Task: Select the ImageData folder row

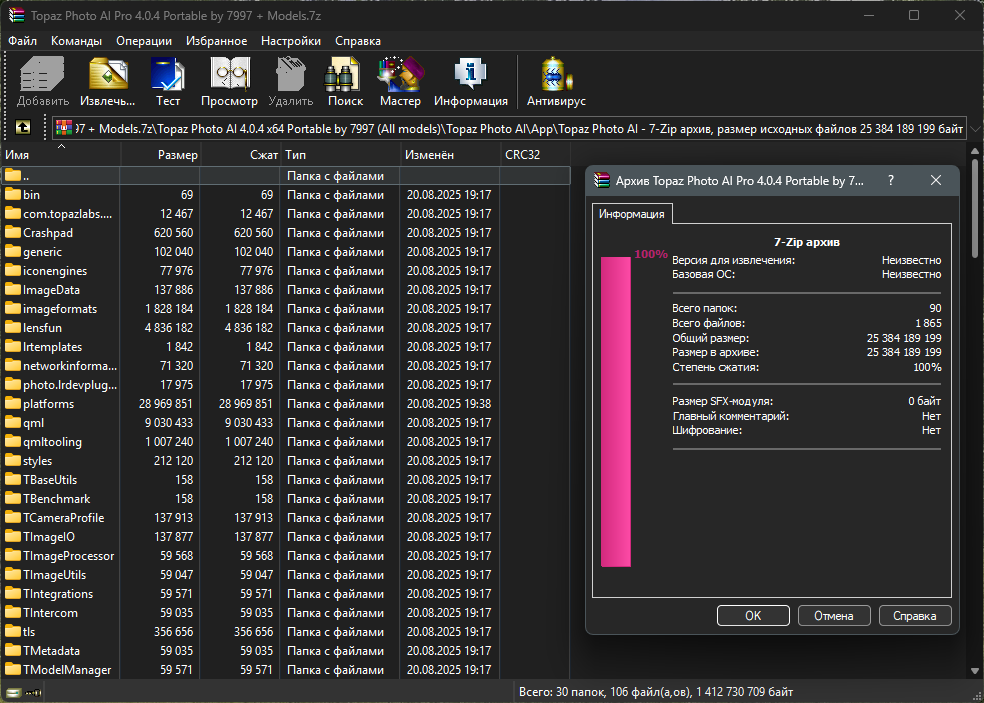Action: click(x=285, y=289)
